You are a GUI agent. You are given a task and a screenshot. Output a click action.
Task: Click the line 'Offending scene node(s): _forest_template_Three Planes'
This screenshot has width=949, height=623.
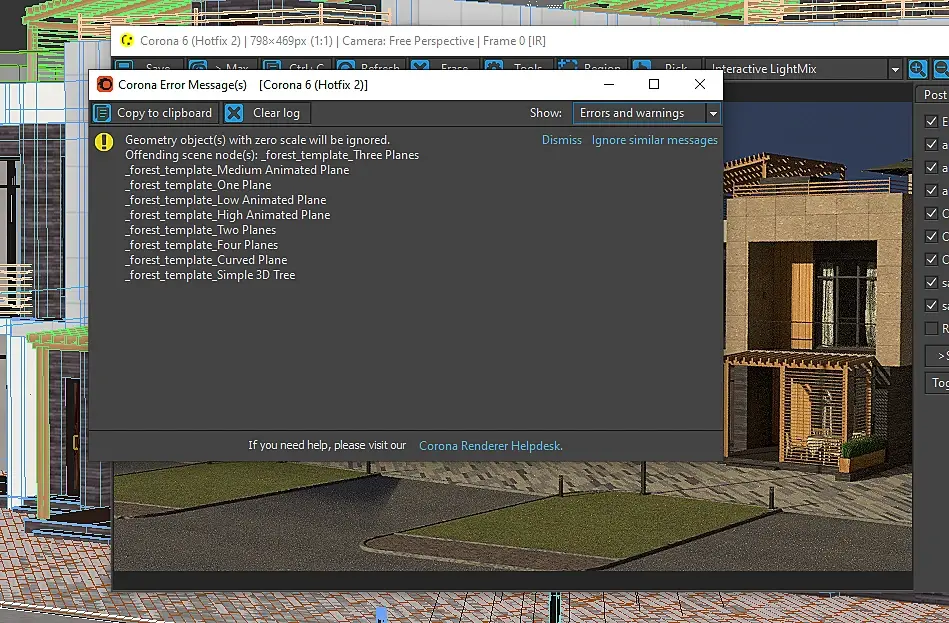[272, 155]
